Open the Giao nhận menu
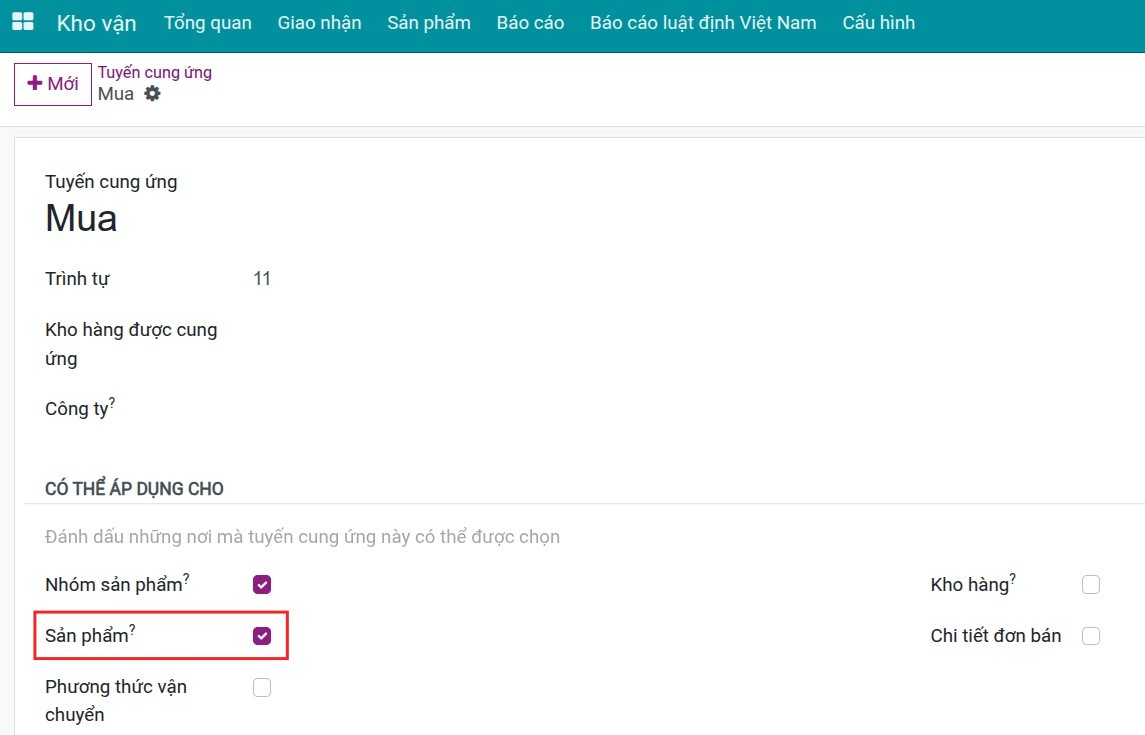1145x735 pixels. [319, 22]
